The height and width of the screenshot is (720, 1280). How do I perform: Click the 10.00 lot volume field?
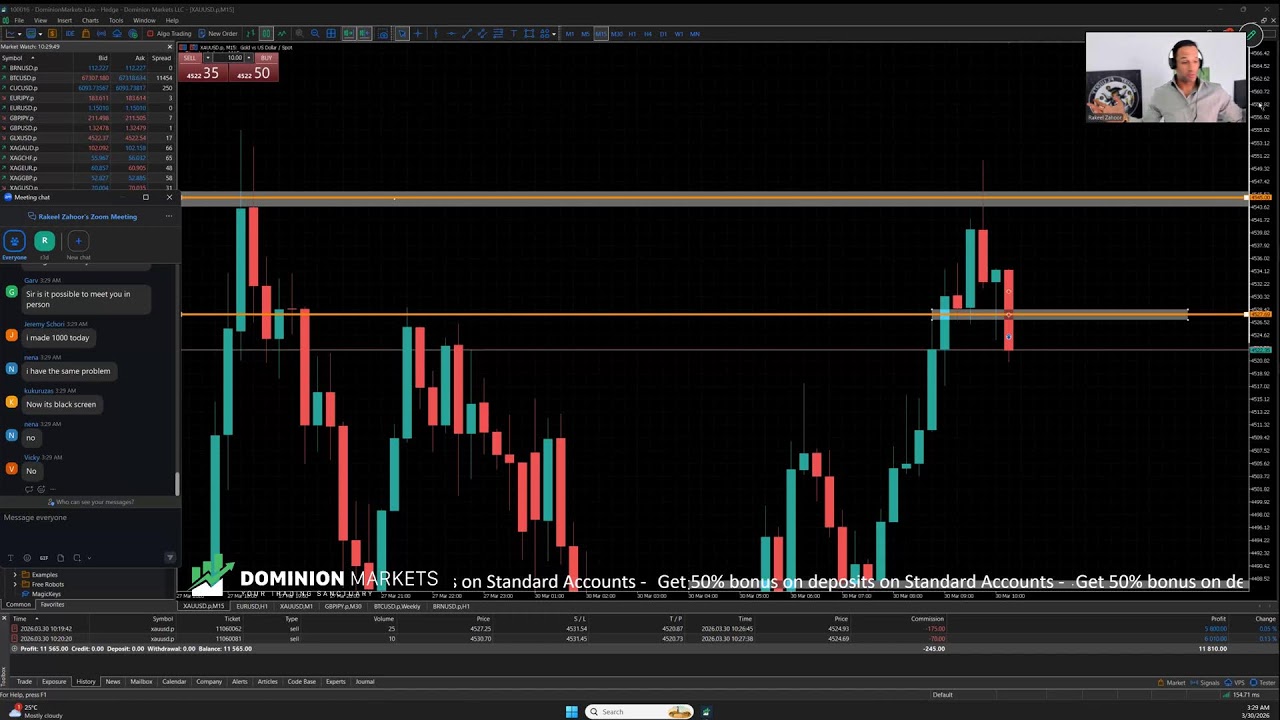[229, 58]
